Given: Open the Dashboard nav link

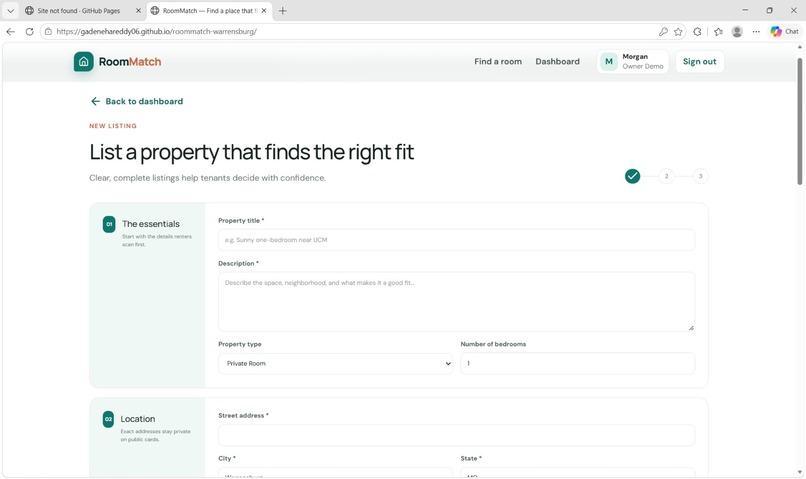Looking at the screenshot, I should (x=557, y=61).
